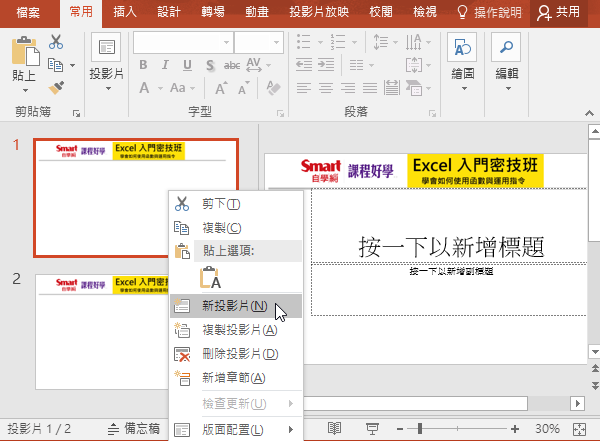
Task: Open the font (字型) dialog launcher
Action: pos(280,113)
